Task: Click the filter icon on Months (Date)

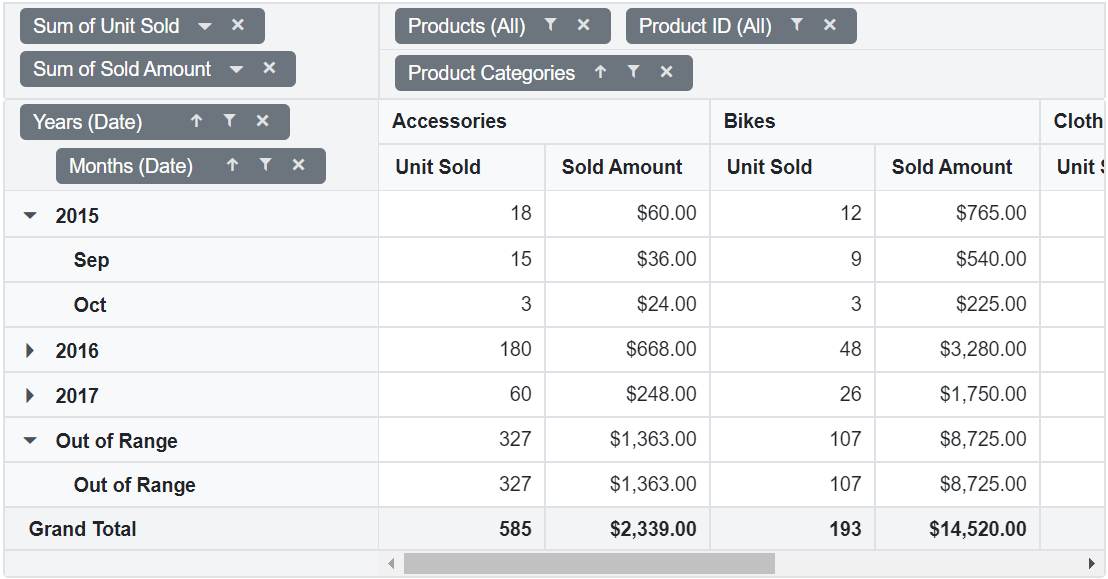Action: 264,166
